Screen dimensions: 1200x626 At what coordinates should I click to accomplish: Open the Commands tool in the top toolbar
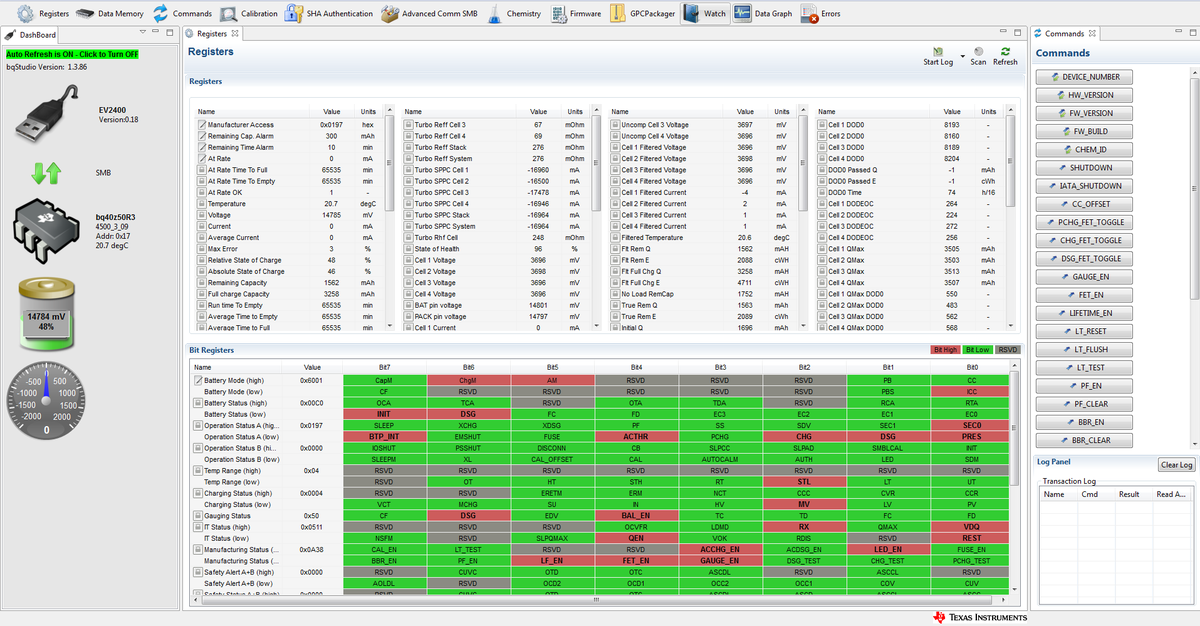181,14
